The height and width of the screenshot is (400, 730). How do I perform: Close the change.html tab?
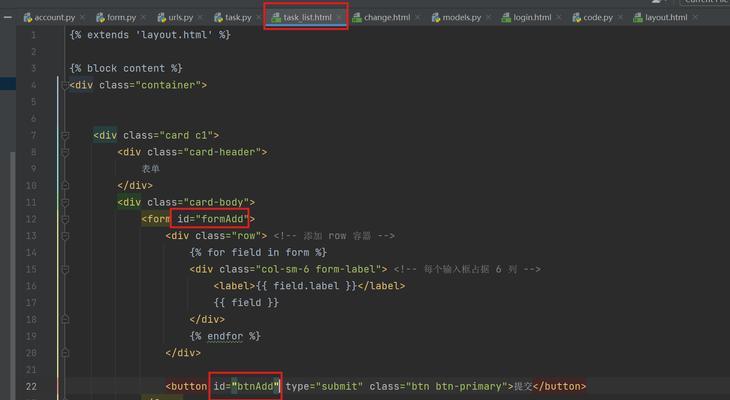(418, 17)
